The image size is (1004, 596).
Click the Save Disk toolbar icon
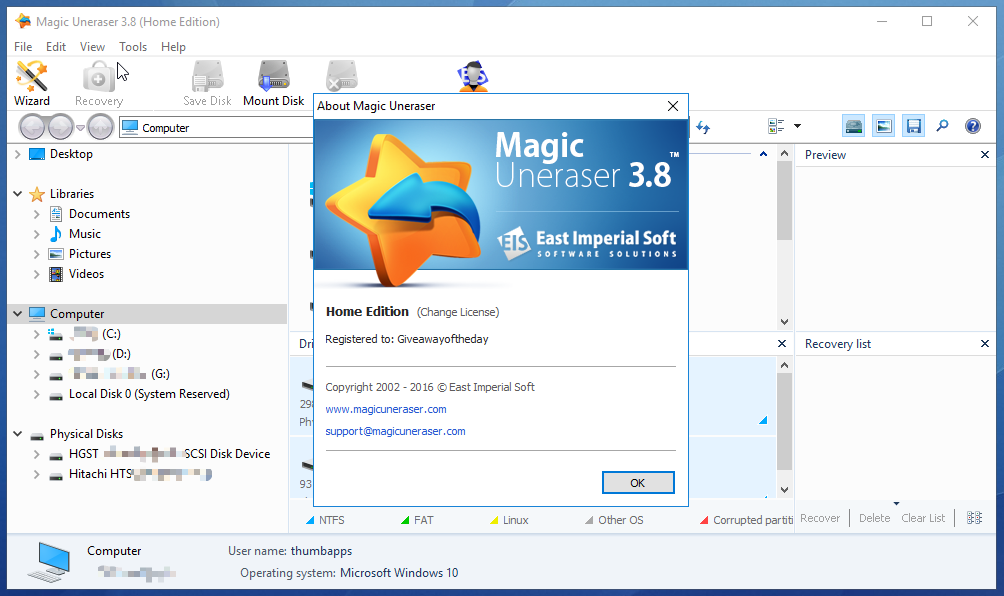pyautogui.click(x=207, y=83)
